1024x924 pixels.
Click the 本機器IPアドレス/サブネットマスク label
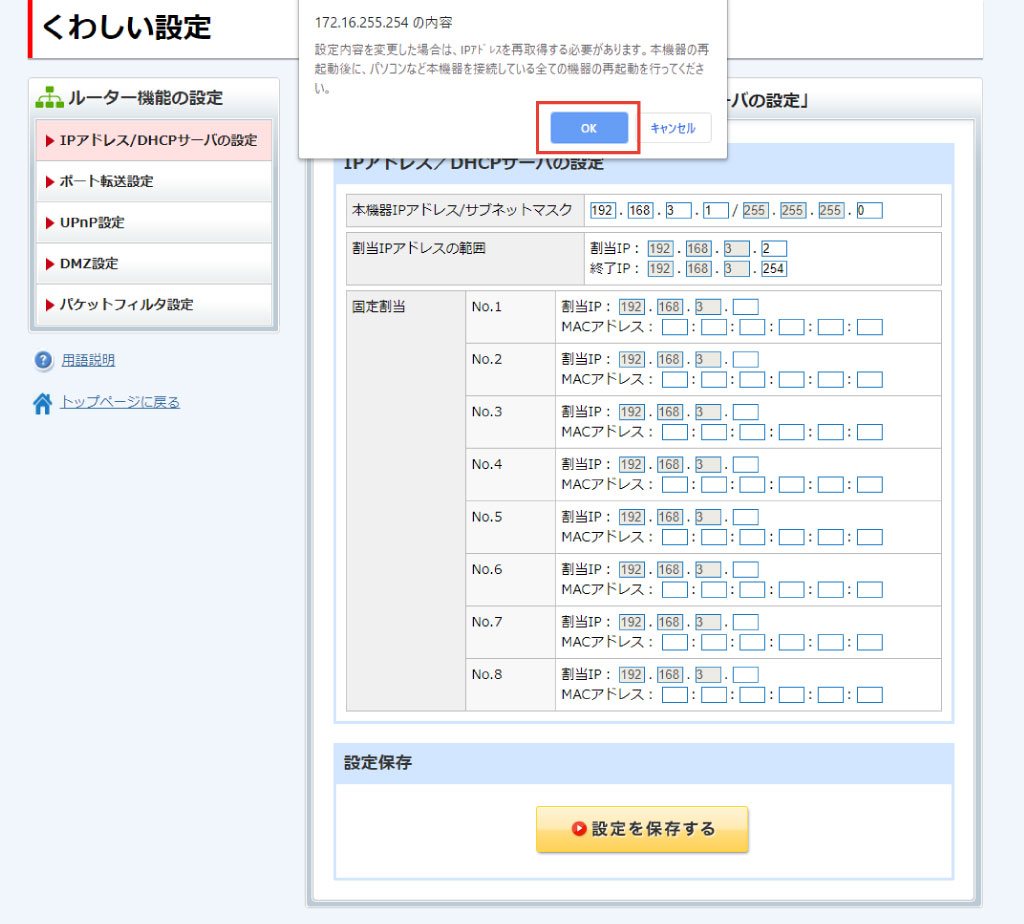tap(462, 210)
